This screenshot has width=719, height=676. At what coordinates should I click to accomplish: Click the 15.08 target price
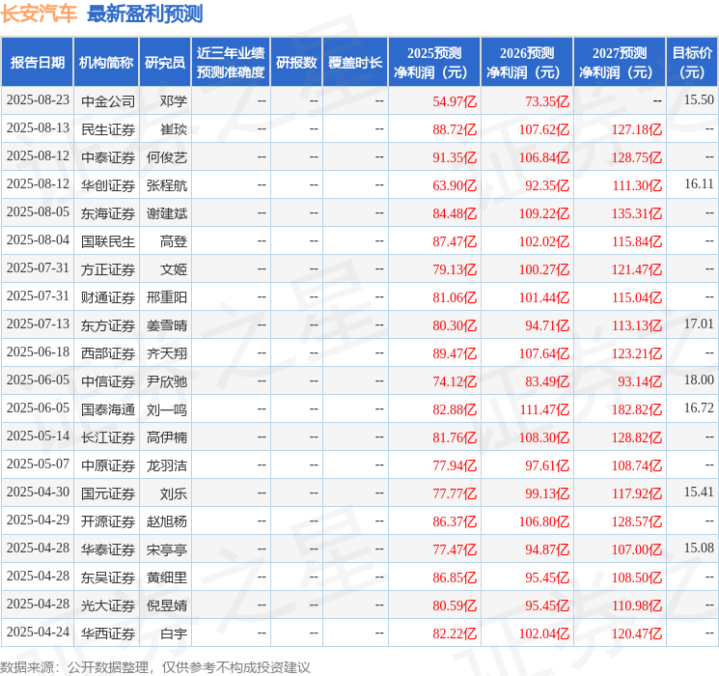(699, 549)
